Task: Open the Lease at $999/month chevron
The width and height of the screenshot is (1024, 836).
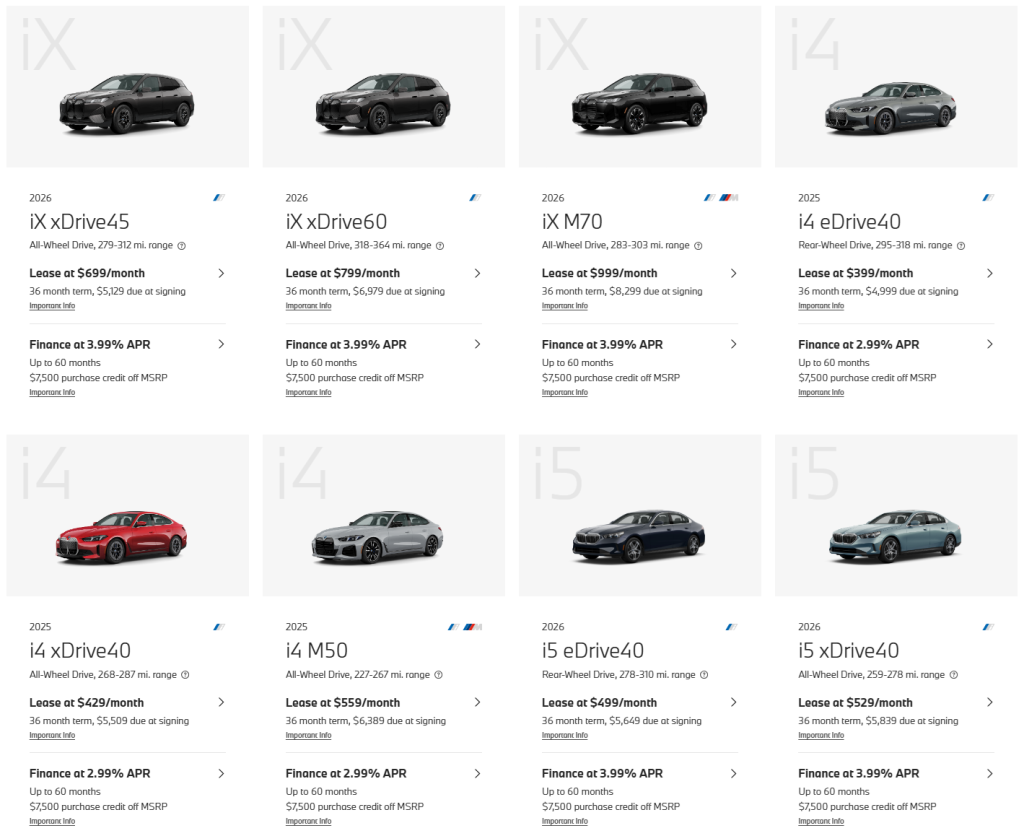Action: tap(733, 273)
